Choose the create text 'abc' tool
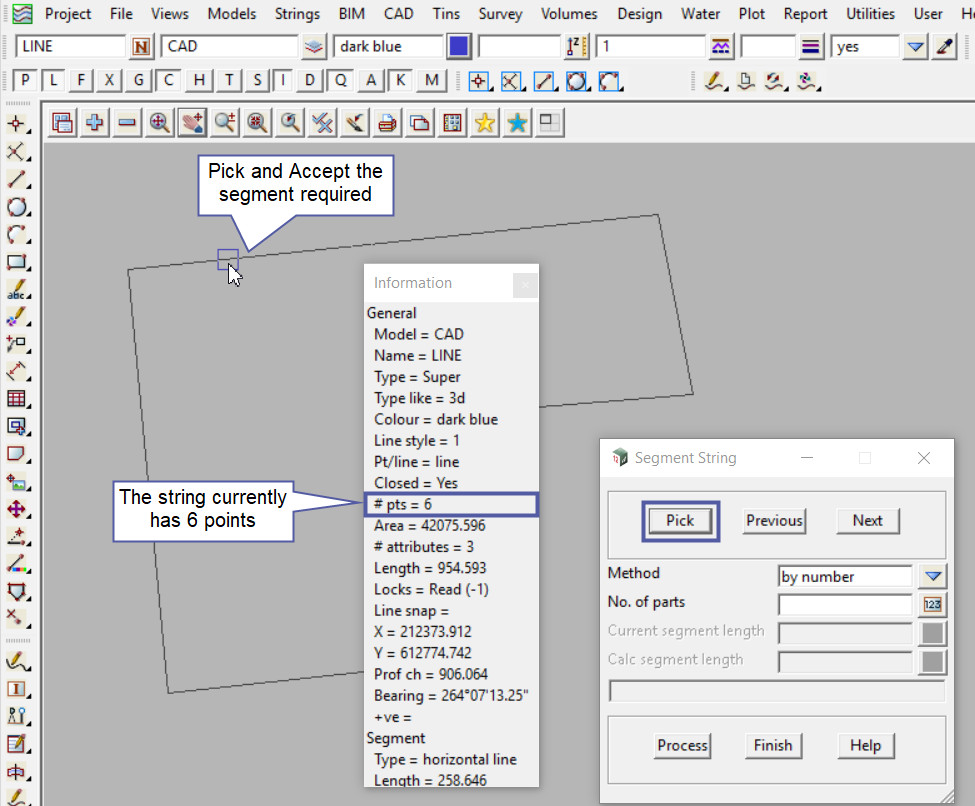This screenshot has height=806, width=975. tap(16, 291)
